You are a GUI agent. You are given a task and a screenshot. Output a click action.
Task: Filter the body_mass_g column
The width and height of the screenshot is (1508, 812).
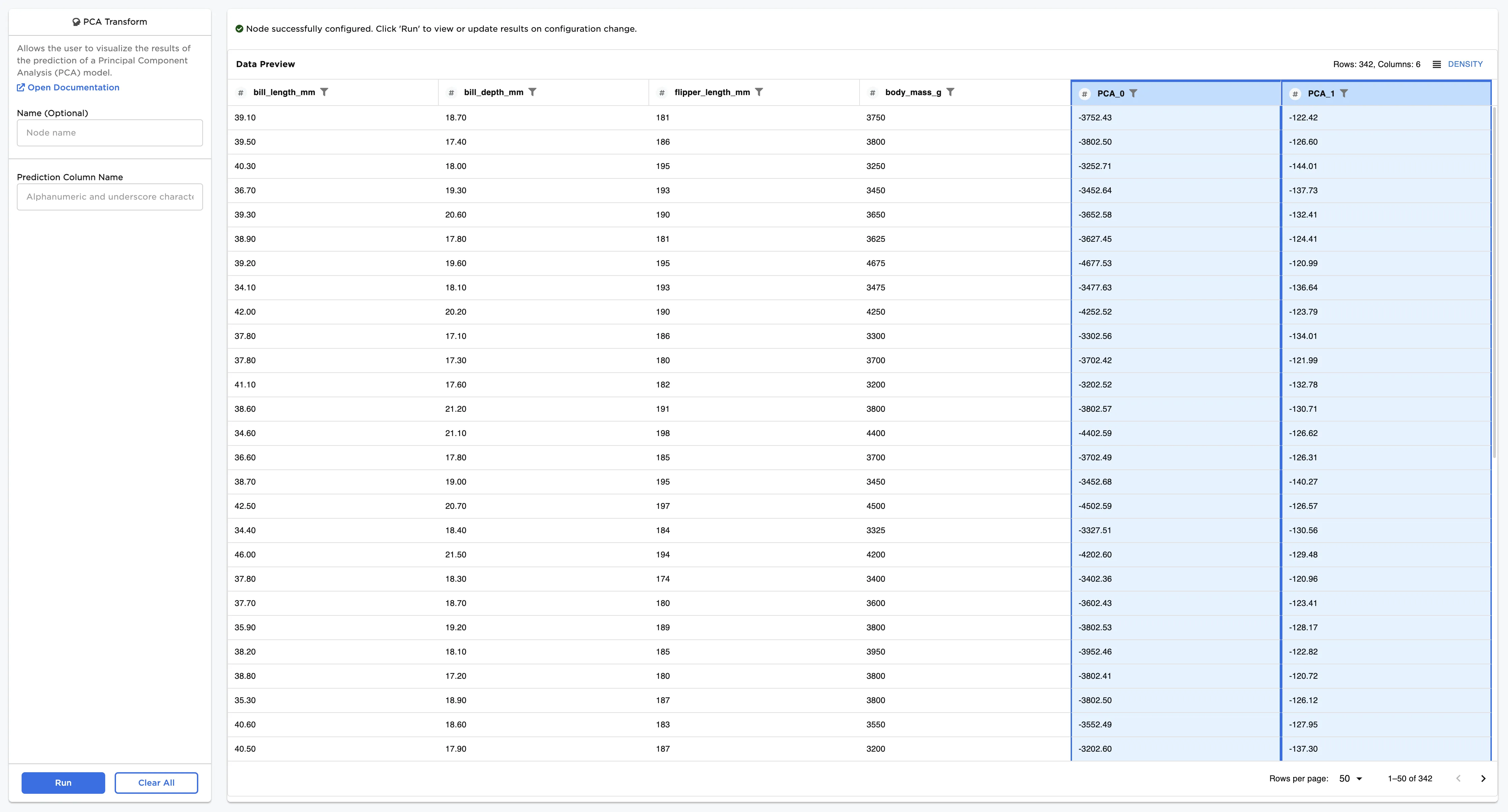(x=951, y=92)
